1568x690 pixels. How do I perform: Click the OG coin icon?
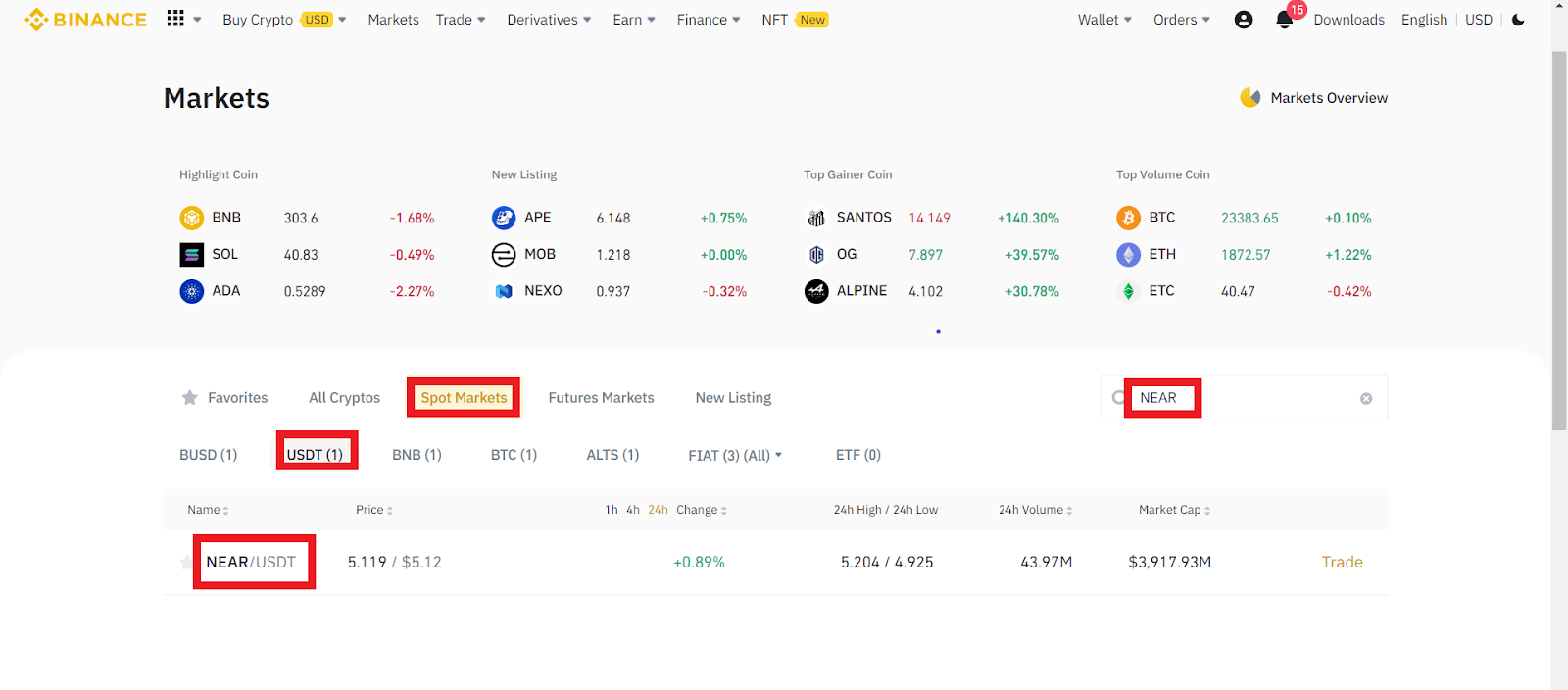[816, 255]
